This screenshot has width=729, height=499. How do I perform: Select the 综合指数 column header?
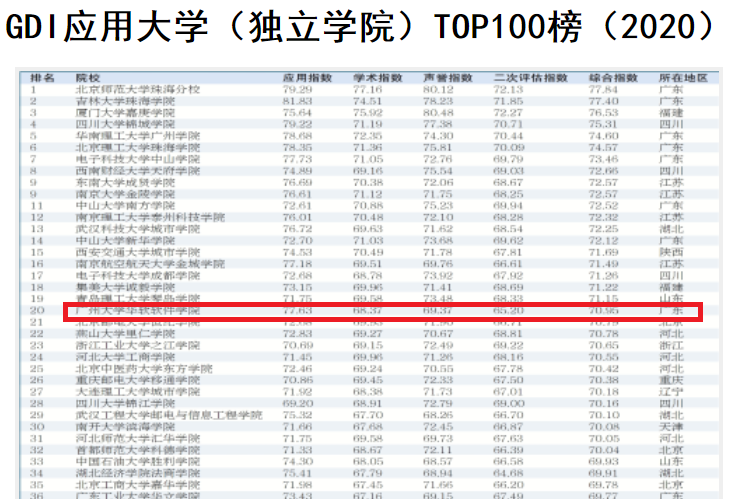pyautogui.click(x=612, y=77)
